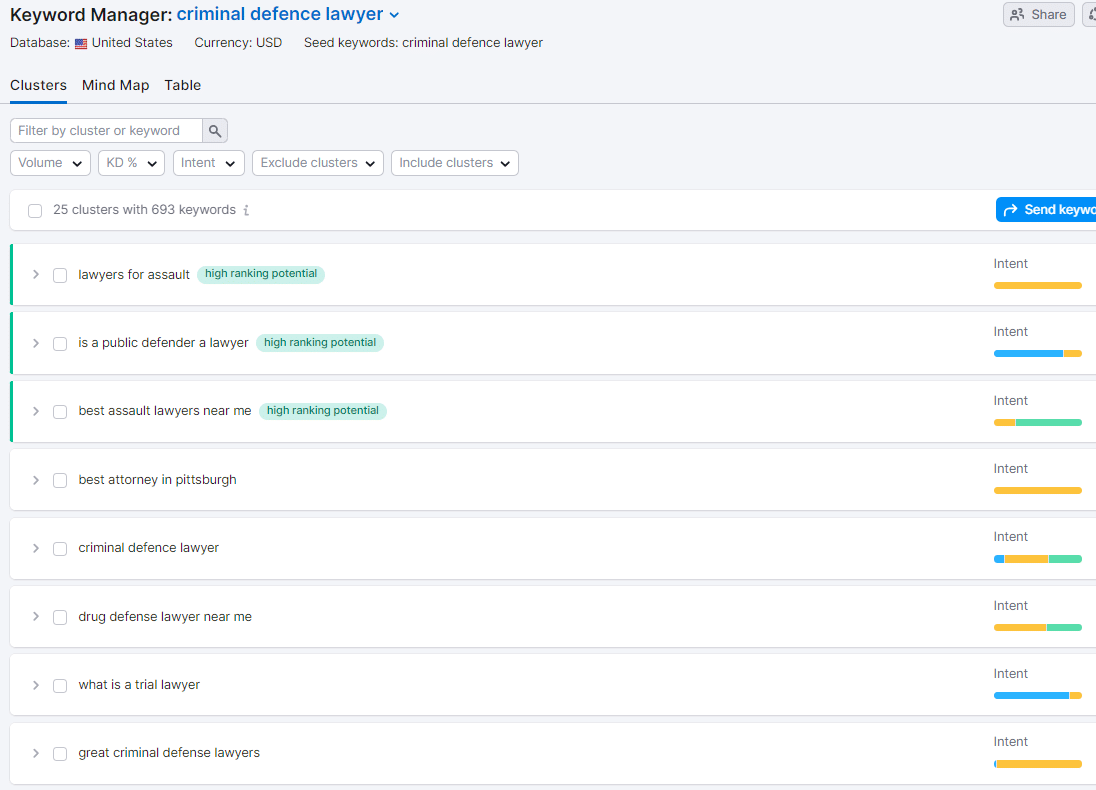Image resolution: width=1096 pixels, height=790 pixels.
Task: Open the Volume filter dropdown
Action: coord(50,162)
